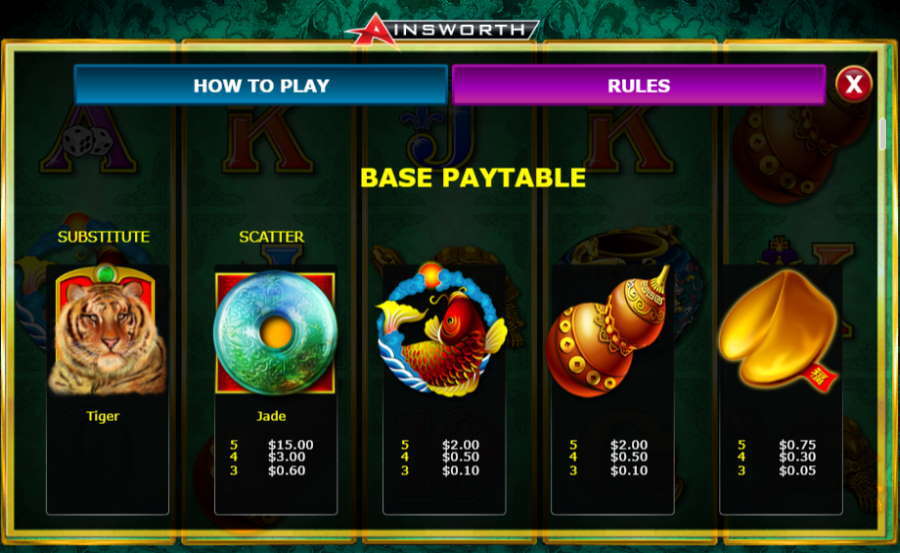The image size is (900, 553).
Task: Click the golden fortune cookie symbol
Action: 778,331
